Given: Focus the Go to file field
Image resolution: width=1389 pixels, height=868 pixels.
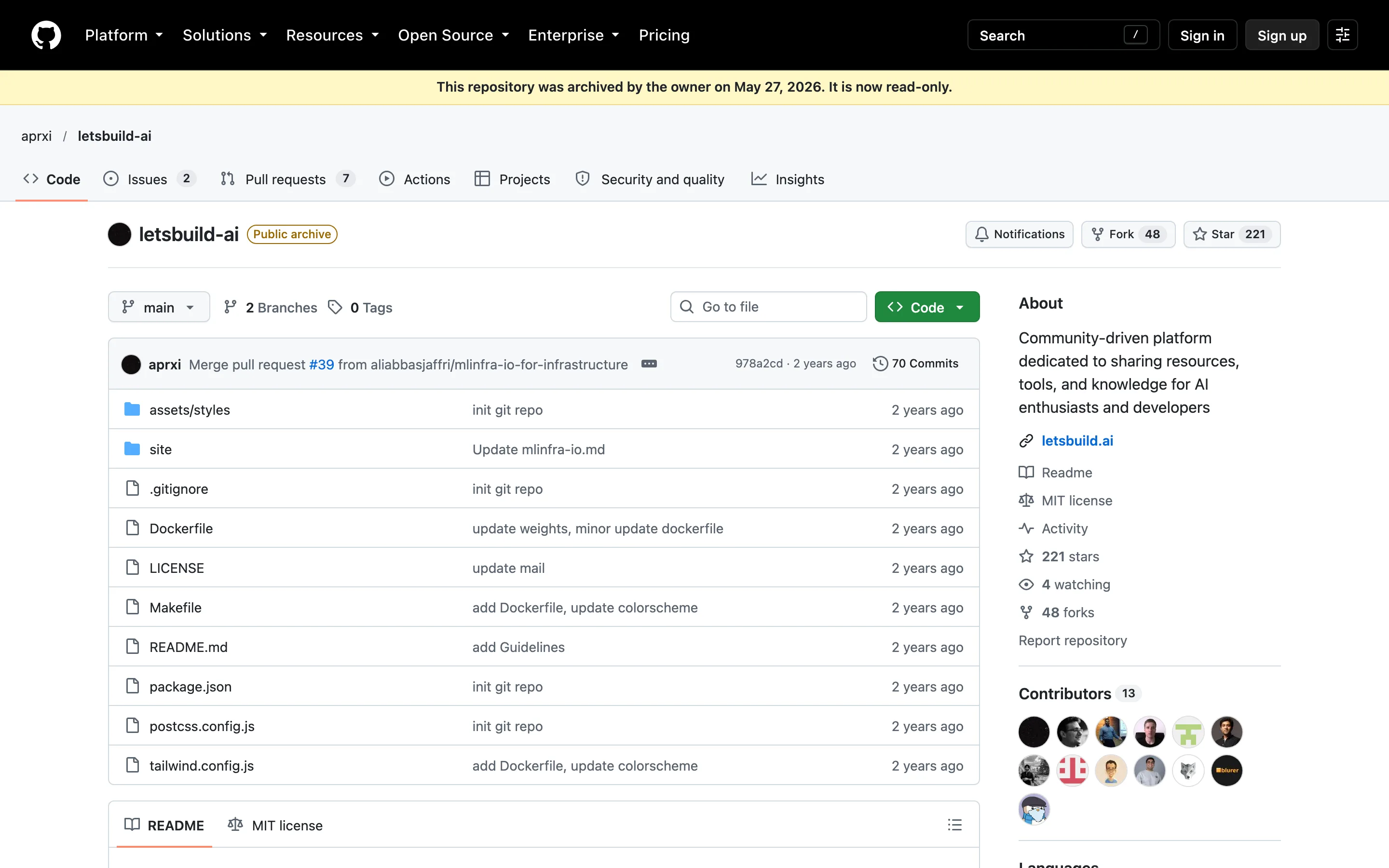Looking at the screenshot, I should coord(768,307).
